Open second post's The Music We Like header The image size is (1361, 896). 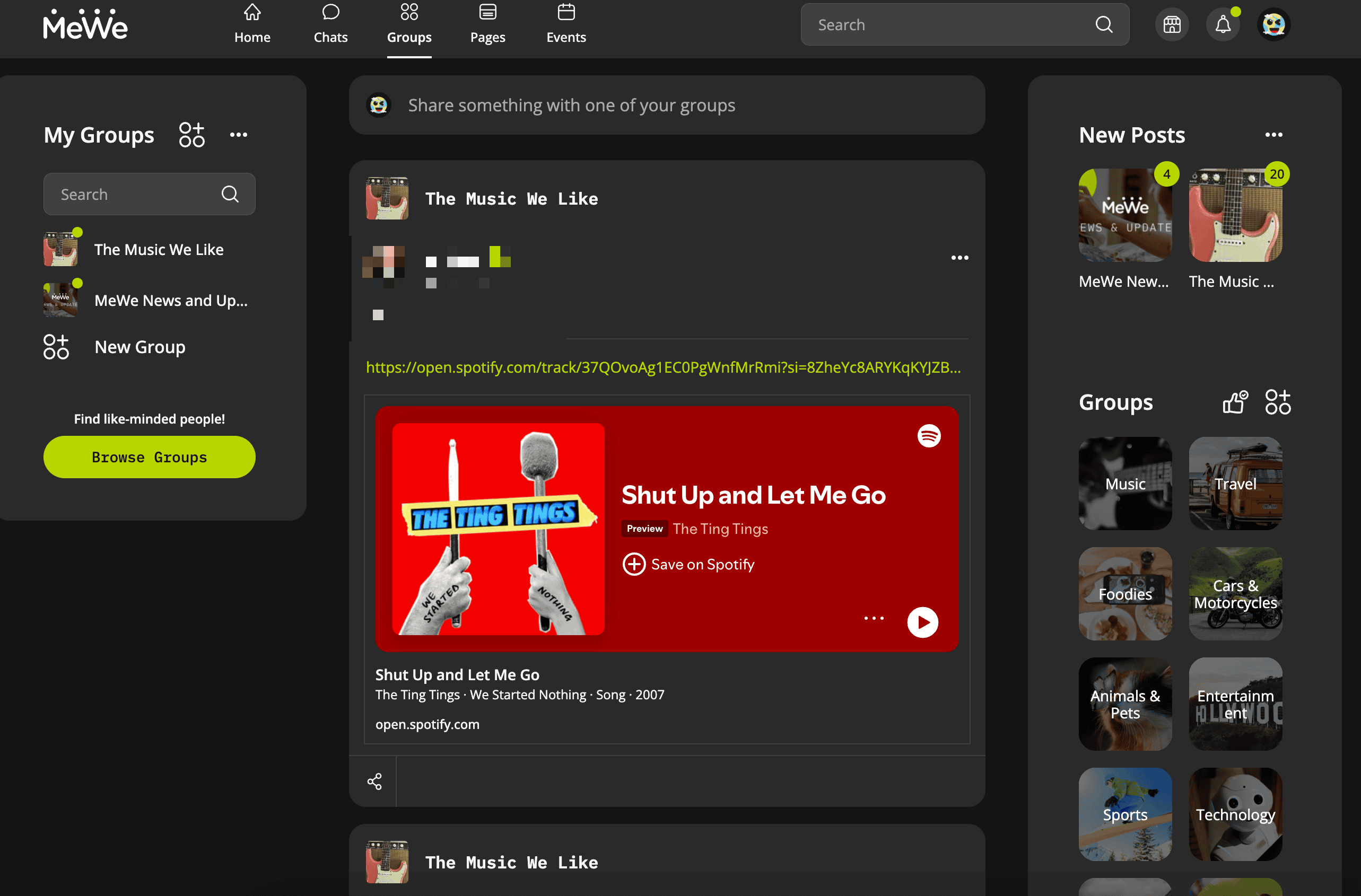tap(511, 862)
